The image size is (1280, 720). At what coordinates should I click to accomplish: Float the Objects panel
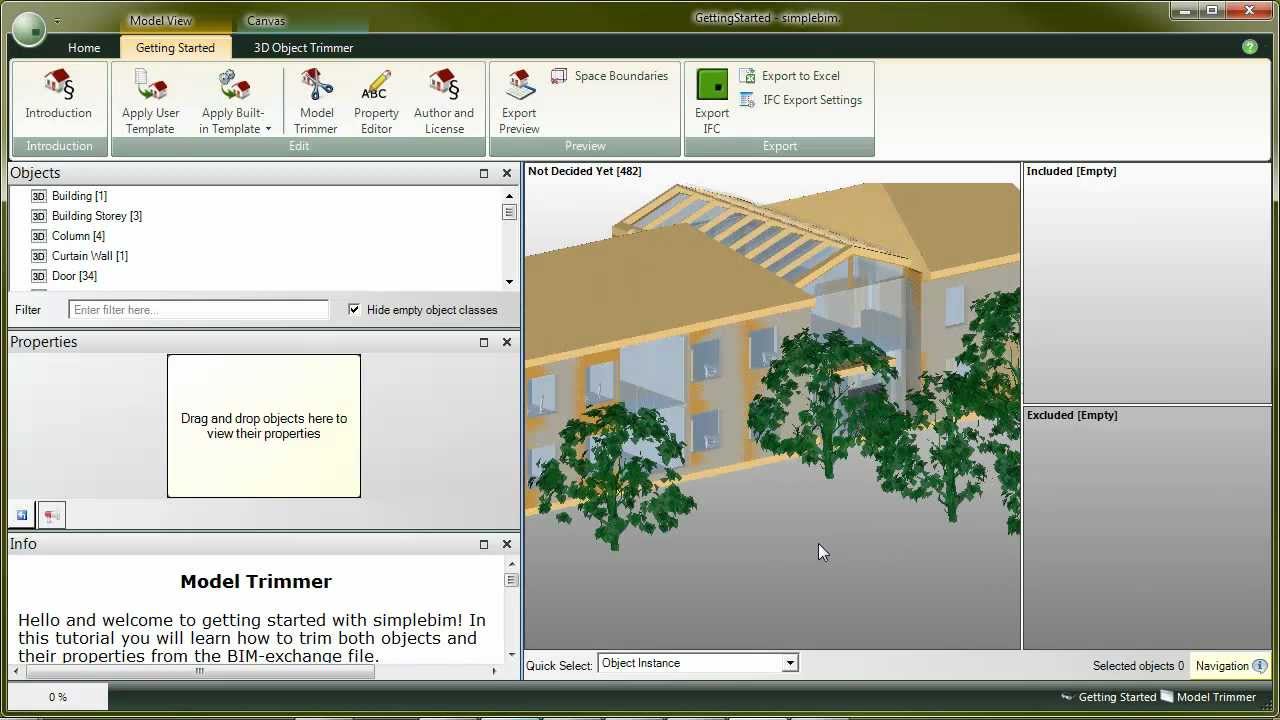tap(484, 173)
